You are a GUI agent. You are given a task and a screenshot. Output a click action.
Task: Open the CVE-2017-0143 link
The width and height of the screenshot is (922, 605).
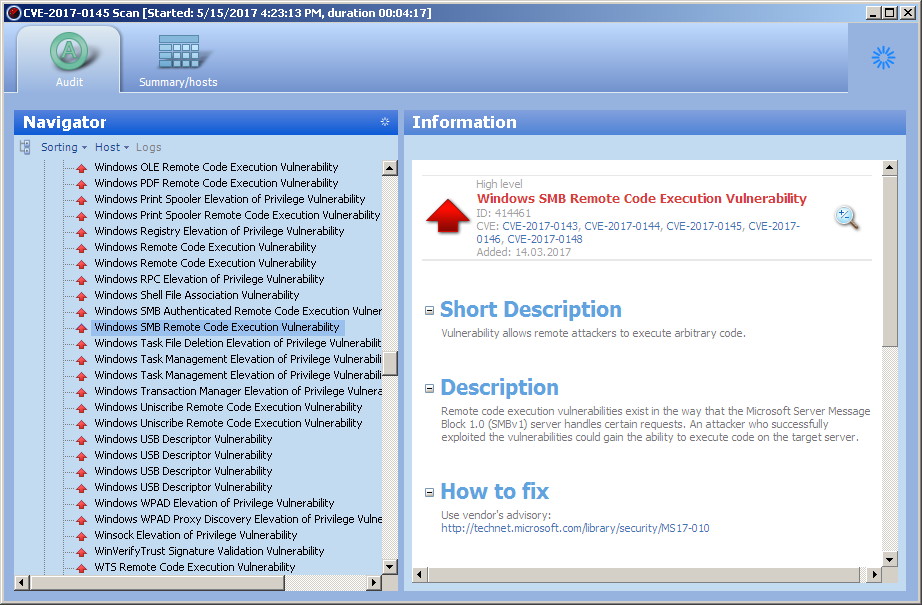click(540, 226)
